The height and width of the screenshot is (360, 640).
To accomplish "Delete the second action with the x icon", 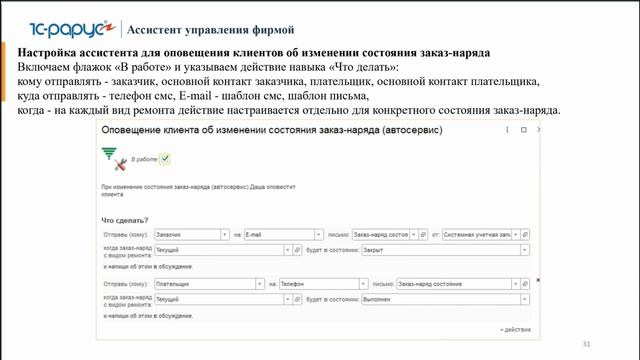I will point(538,280).
